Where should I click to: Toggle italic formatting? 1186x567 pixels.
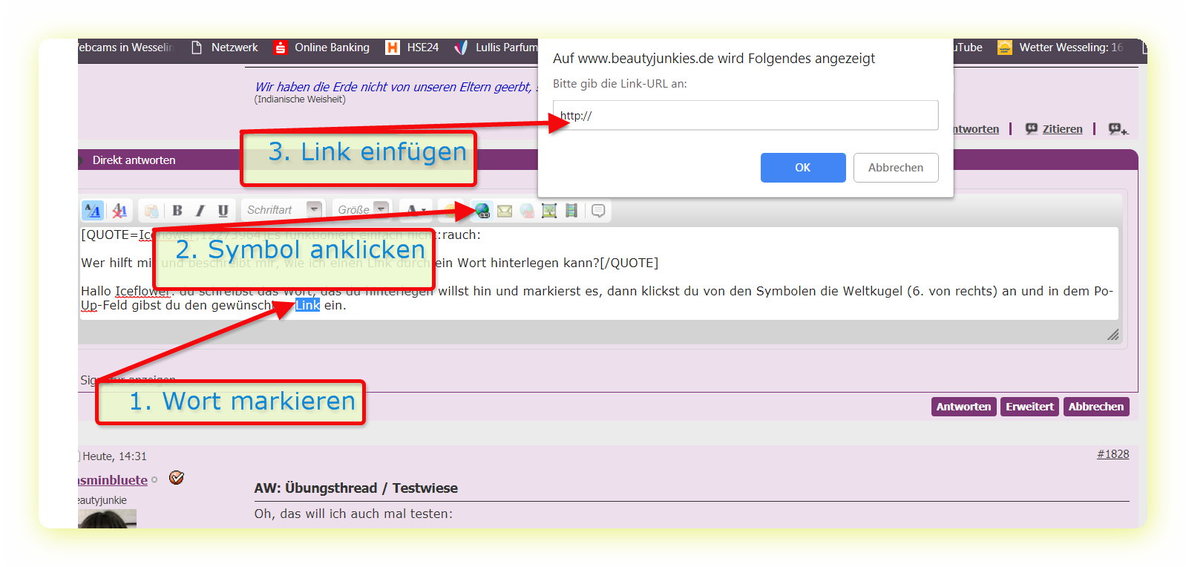click(x=199, y=210)
